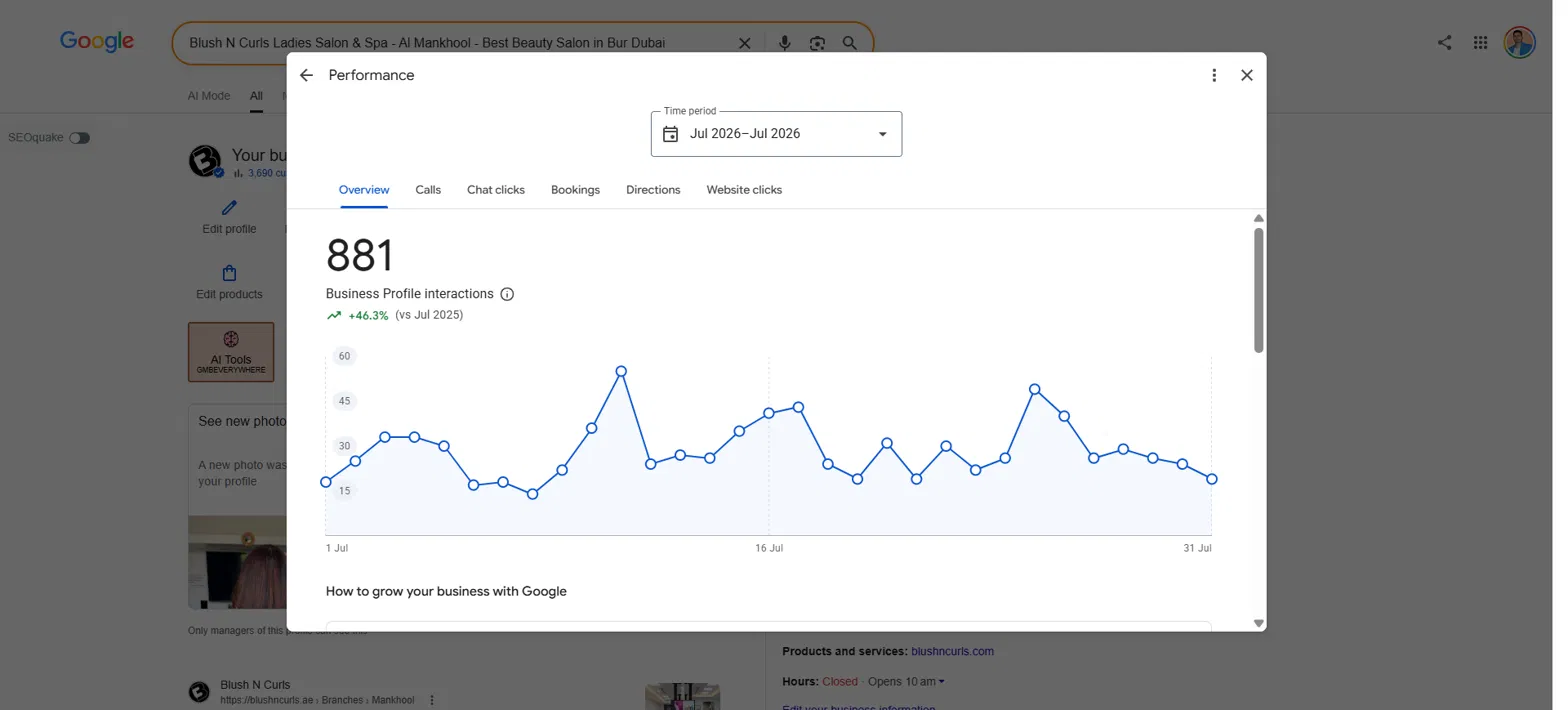The width and height of the screenshot is (1568, 710).
Task: Click the calendar icon in Time period
Action: [x=671, y=134]
